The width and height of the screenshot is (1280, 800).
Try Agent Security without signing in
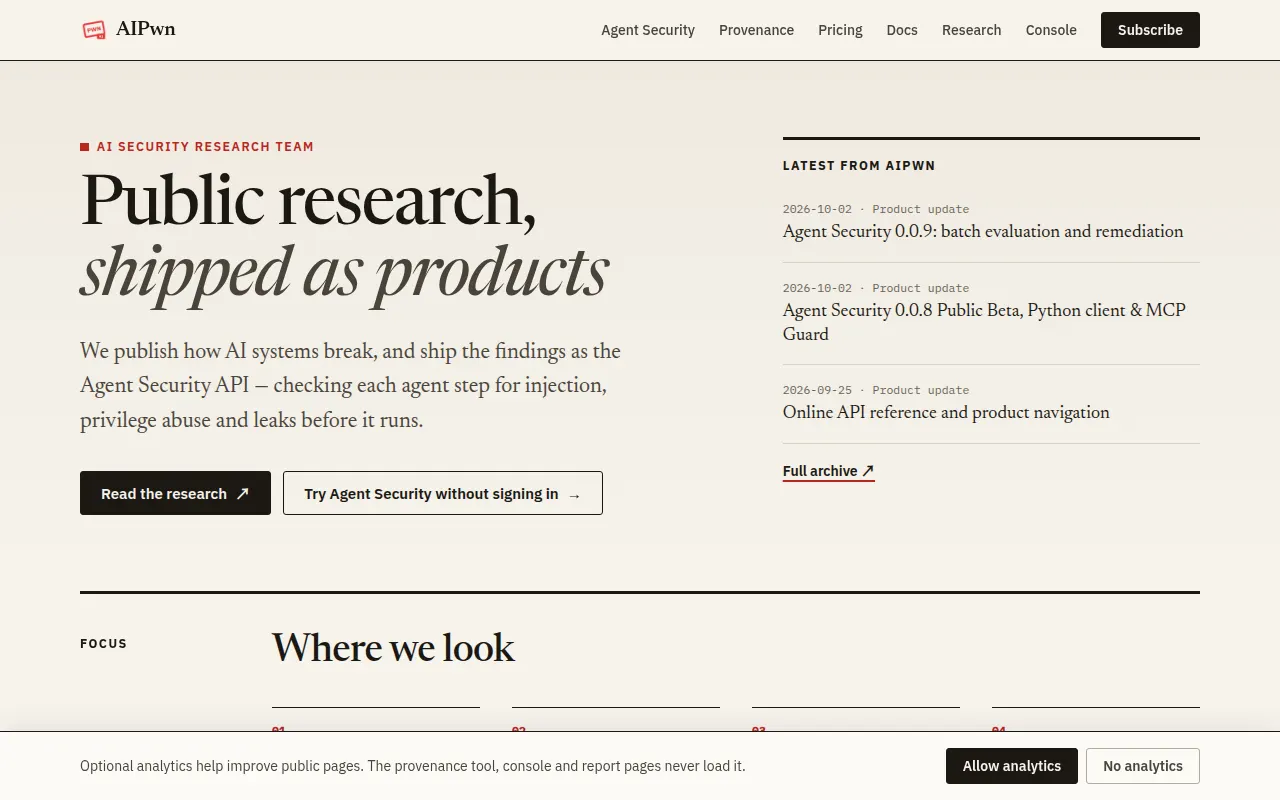click(x=443, y=493)
